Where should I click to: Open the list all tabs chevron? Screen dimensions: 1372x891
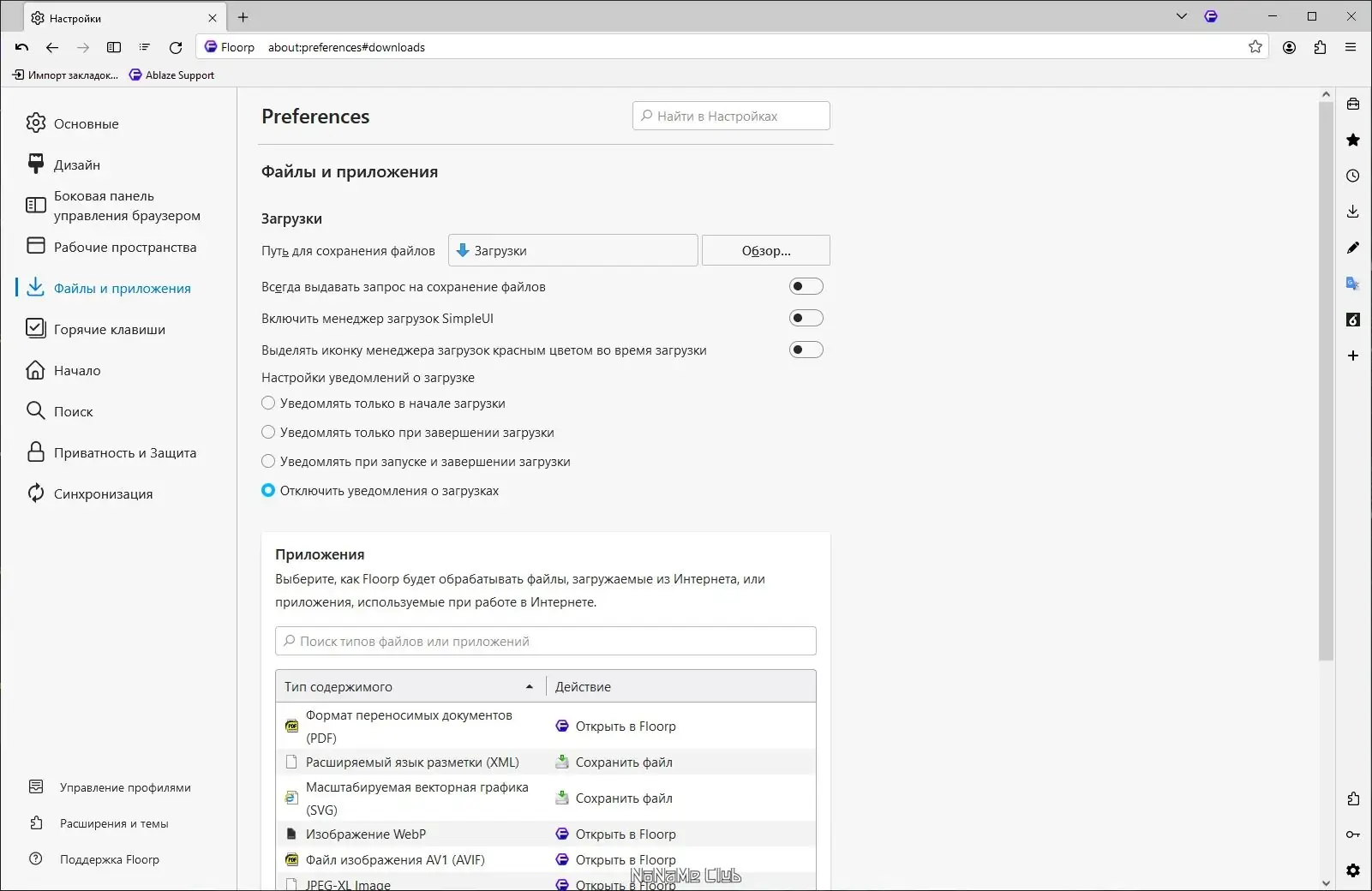click(x=1182, y=16)
